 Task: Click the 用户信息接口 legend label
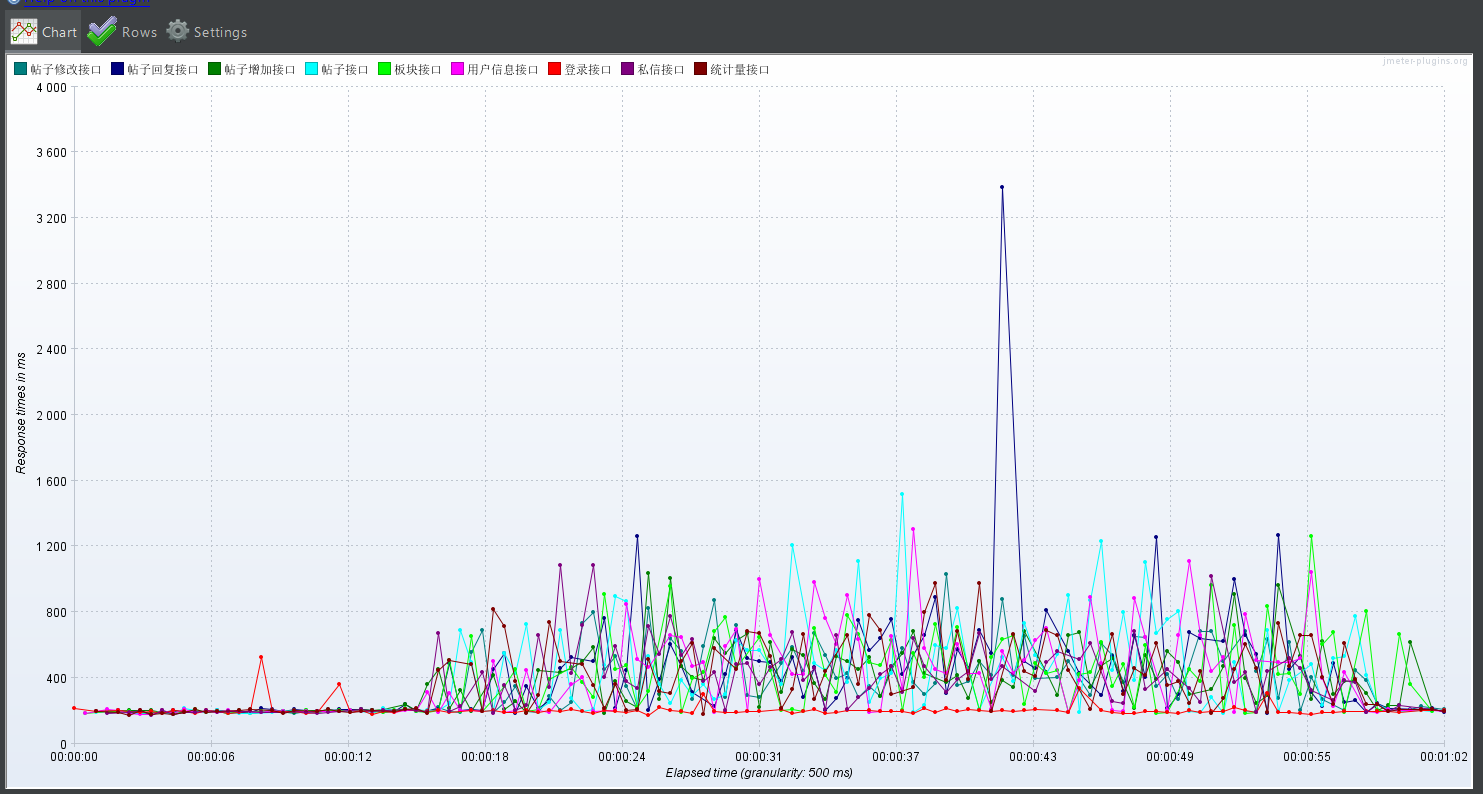tap(503, 70)
